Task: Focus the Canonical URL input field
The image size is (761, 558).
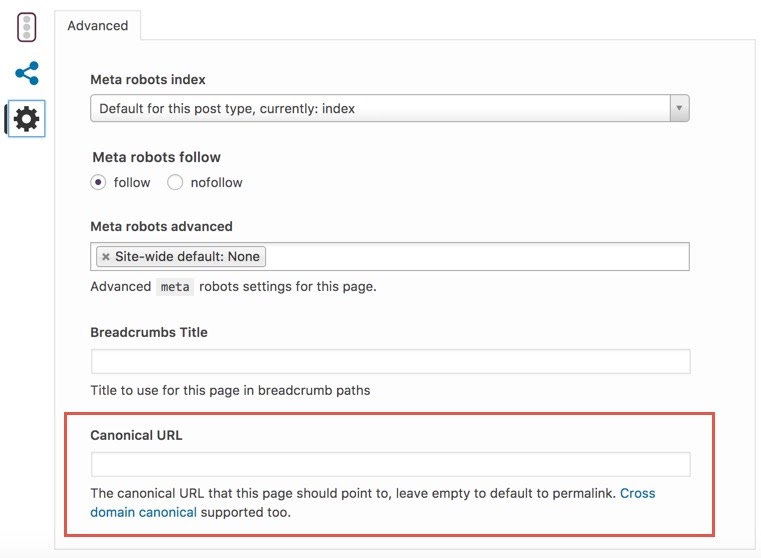Action: pos(391,465)
